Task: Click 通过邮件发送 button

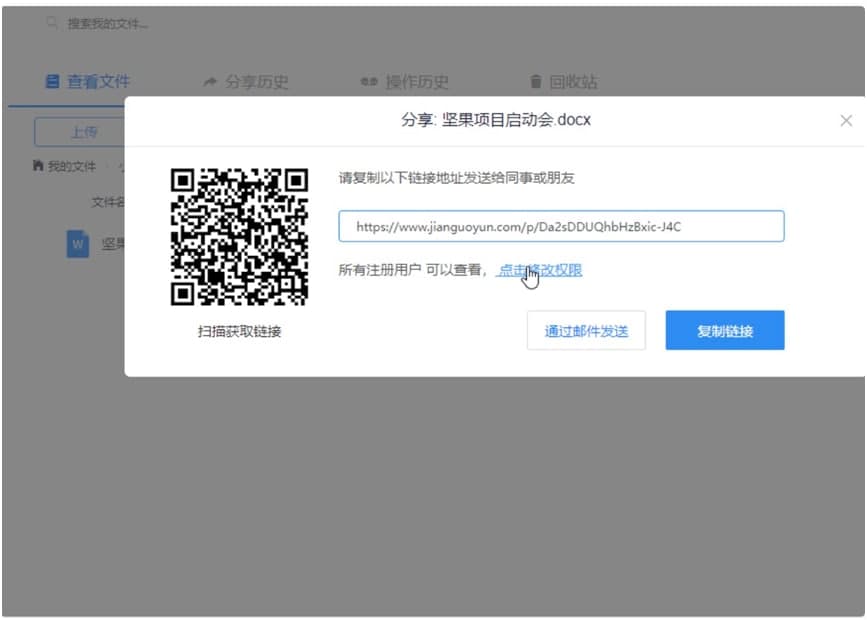Action: click(x=586, y=331)
